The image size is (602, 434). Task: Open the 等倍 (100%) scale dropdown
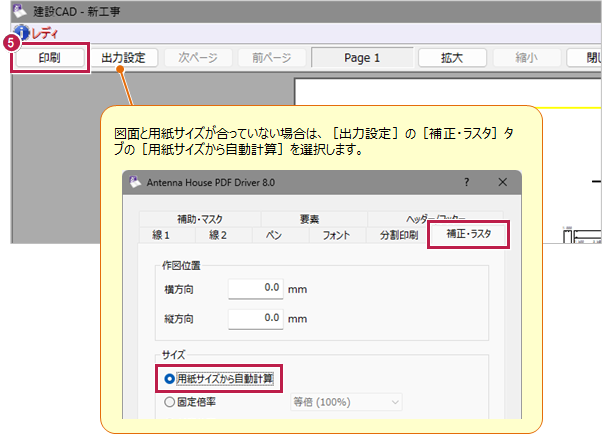346,402
